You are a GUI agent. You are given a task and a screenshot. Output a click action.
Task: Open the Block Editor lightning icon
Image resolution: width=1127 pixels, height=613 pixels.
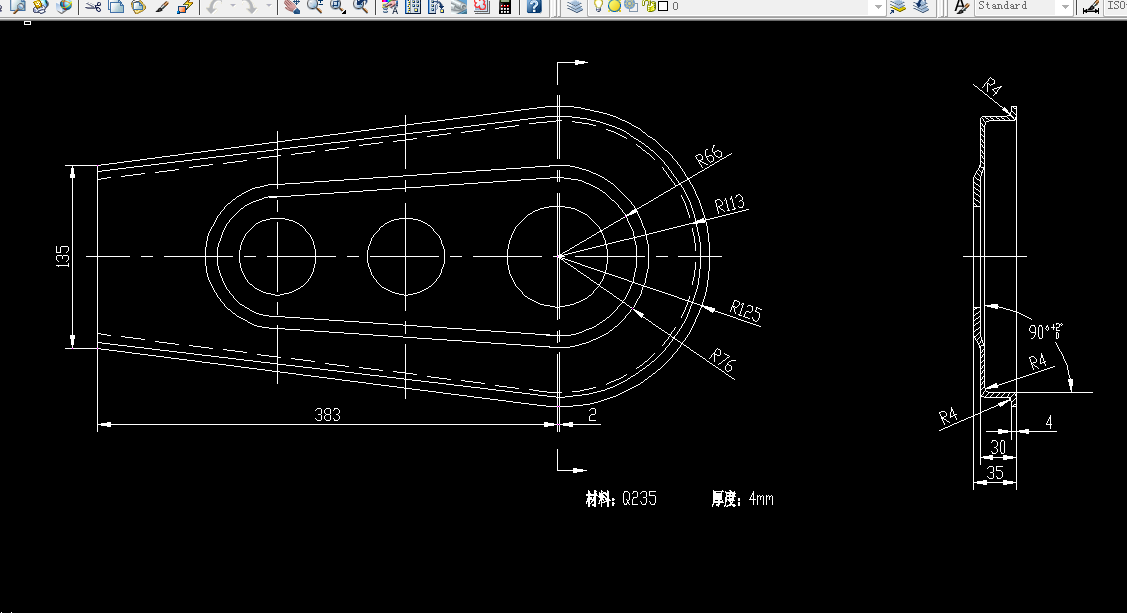click(x=185, y=6)
